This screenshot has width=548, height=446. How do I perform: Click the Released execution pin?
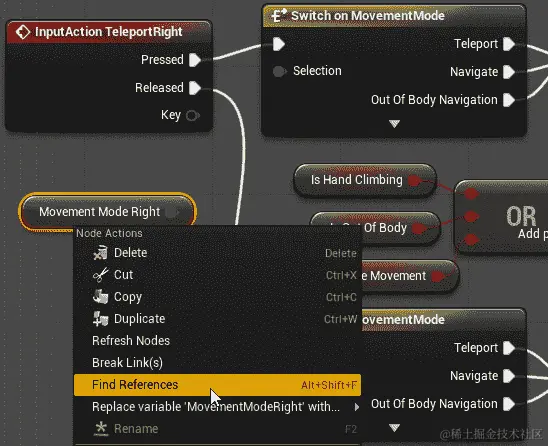coord(195,88)
